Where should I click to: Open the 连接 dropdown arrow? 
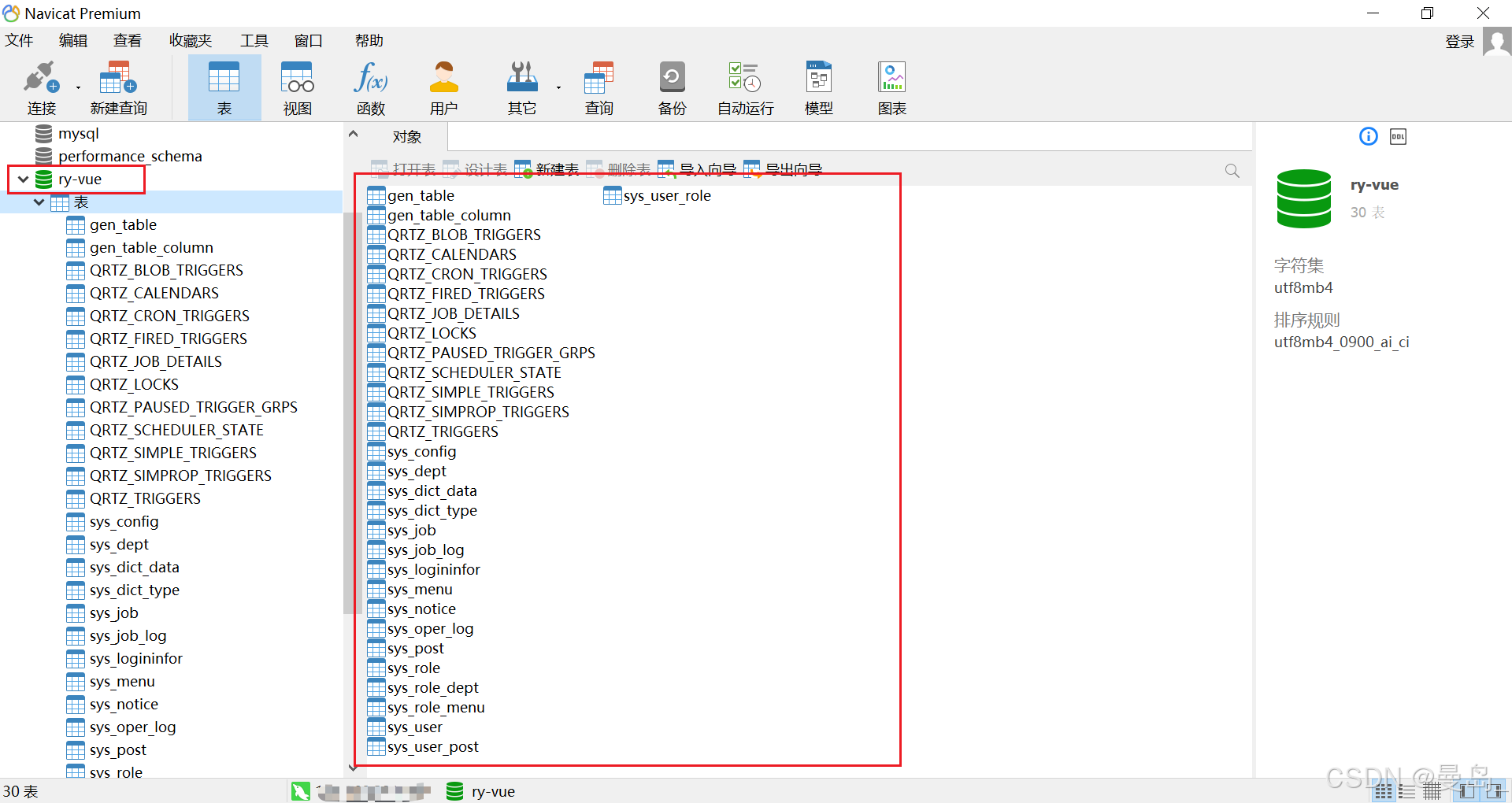coord(78,87)
